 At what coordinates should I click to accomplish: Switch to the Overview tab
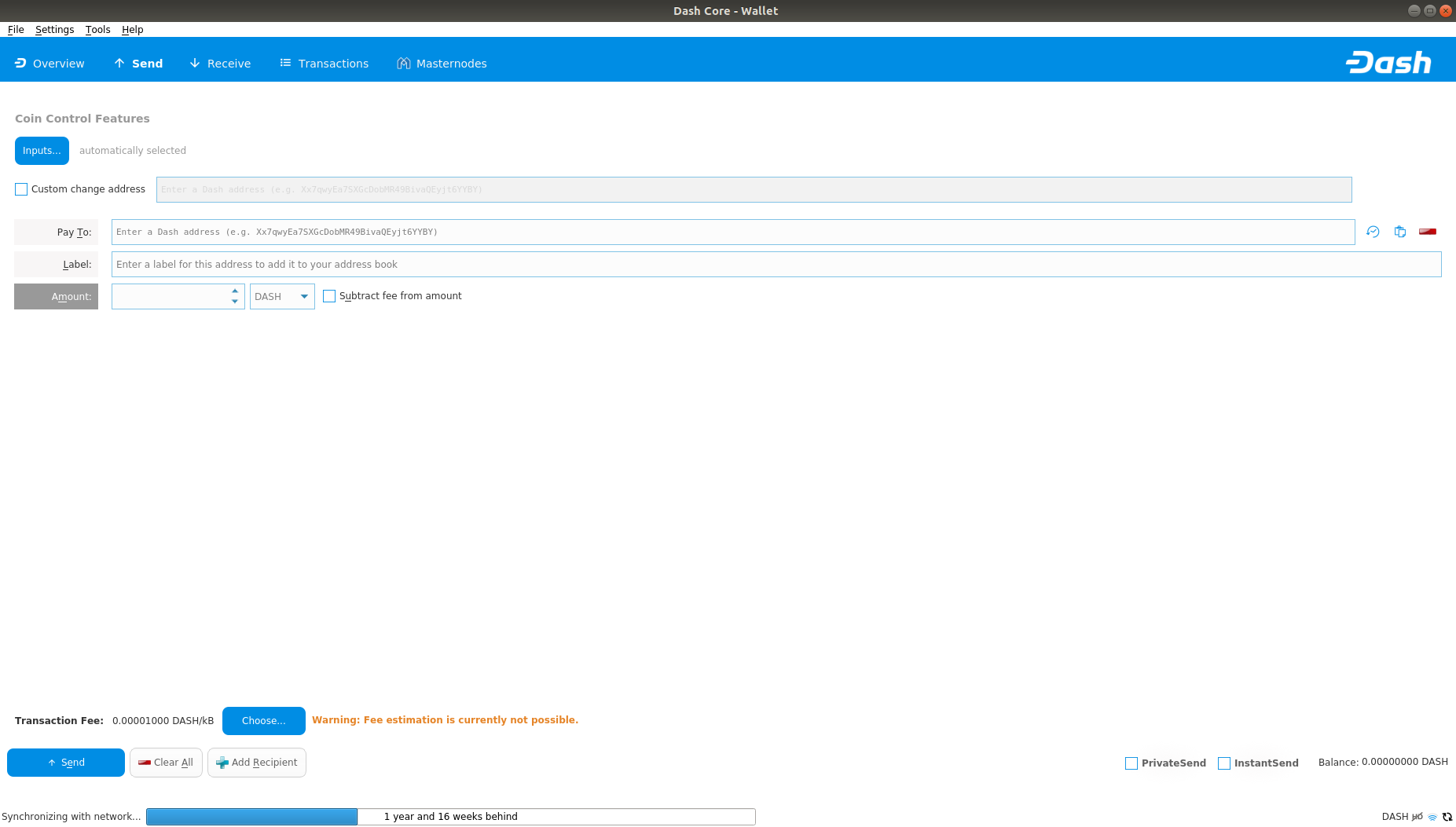pos(50,64)
